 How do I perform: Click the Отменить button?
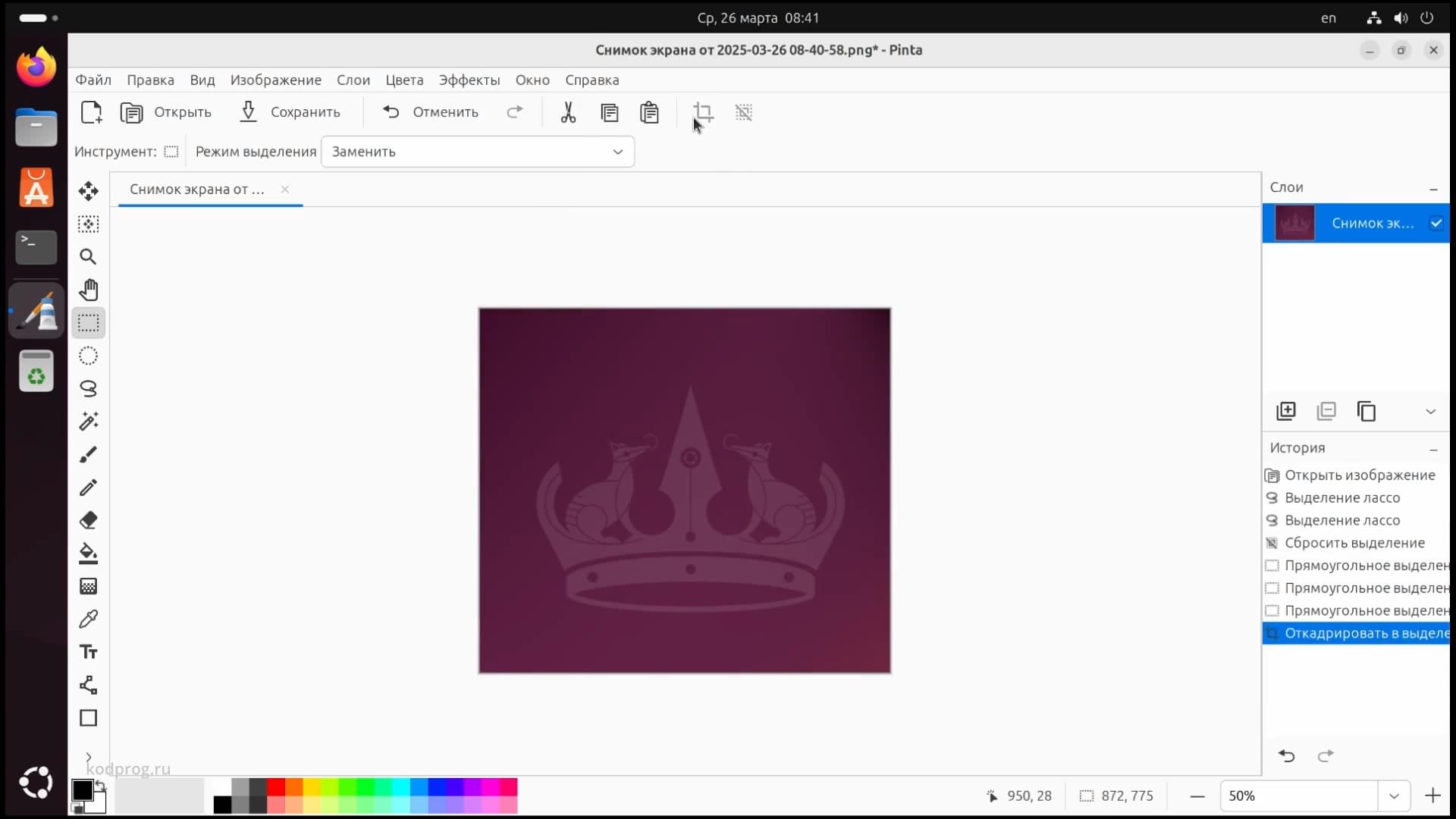(431, 112)
